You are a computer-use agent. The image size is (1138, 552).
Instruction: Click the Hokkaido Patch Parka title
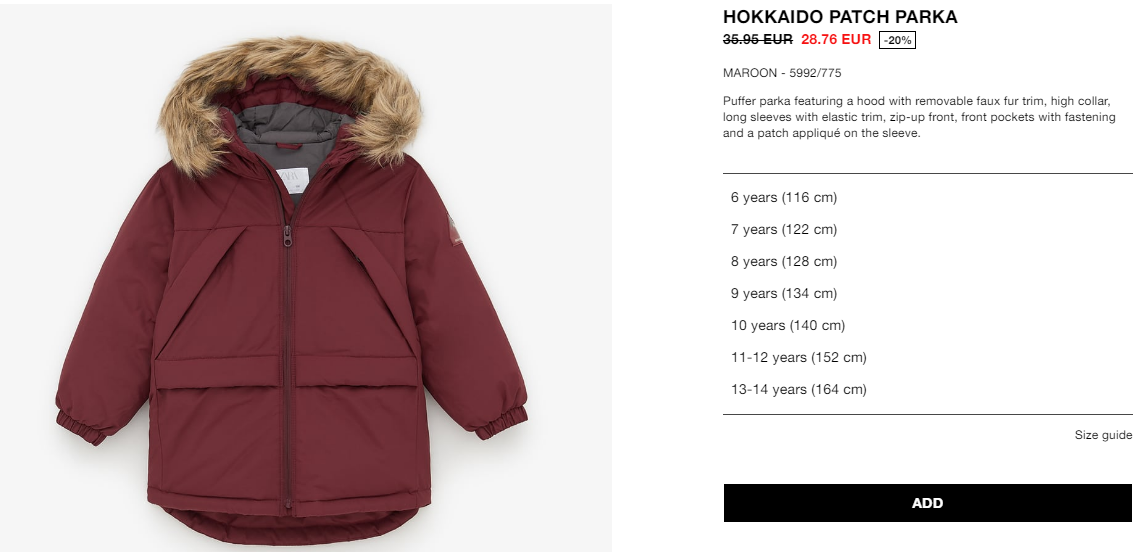tap(840, 17)
